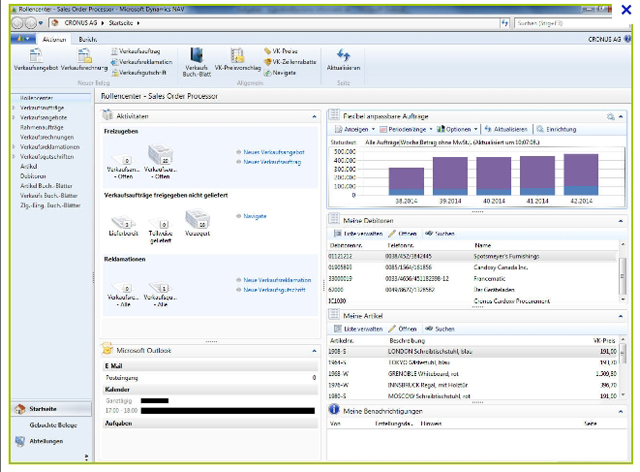
Task: Click Suchen in Meine Debitoren toolbar
Action: coord(440,234)
